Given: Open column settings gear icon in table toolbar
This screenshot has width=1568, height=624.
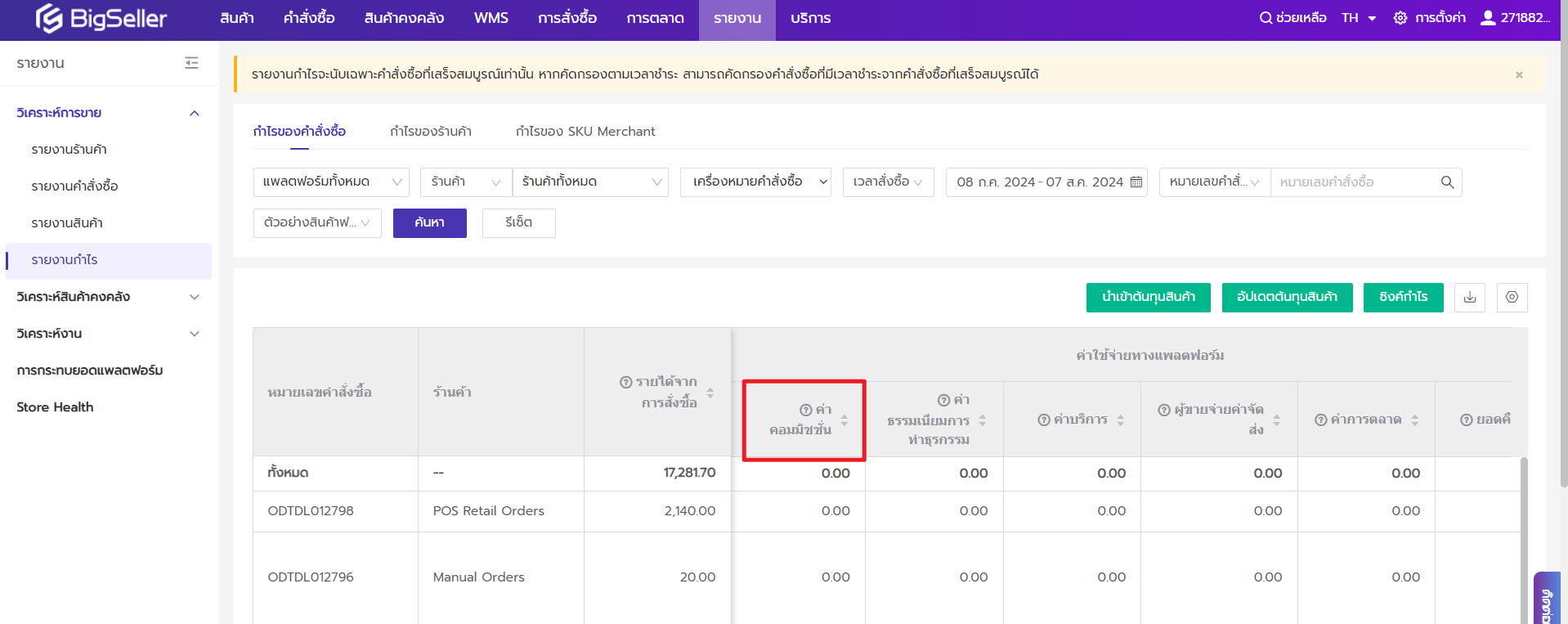Looking at the screenshot, I should [1512, 297].
